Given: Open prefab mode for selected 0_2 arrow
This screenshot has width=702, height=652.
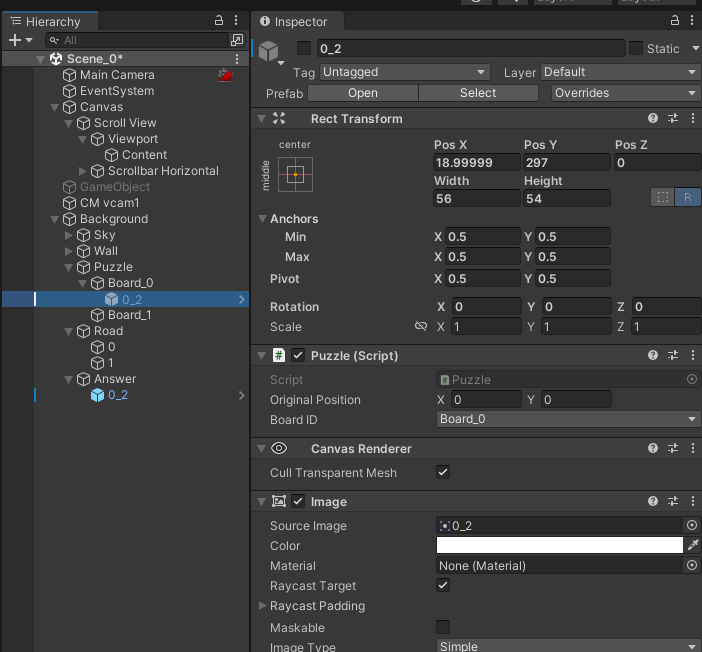Looking at the screenshot, I should pyautogui.click(x=242, y=299).
